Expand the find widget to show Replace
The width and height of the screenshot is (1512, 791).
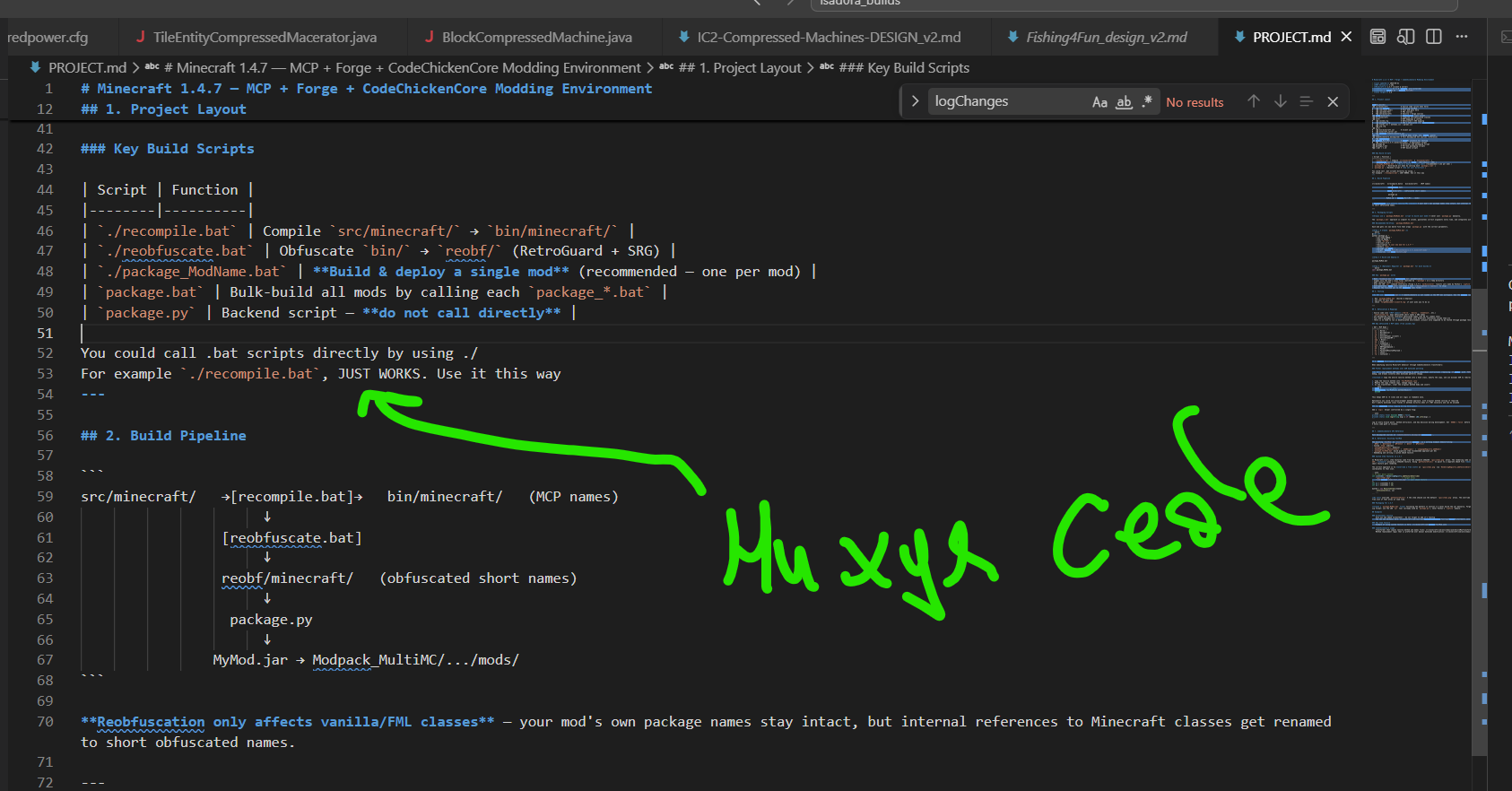[915, 101]
